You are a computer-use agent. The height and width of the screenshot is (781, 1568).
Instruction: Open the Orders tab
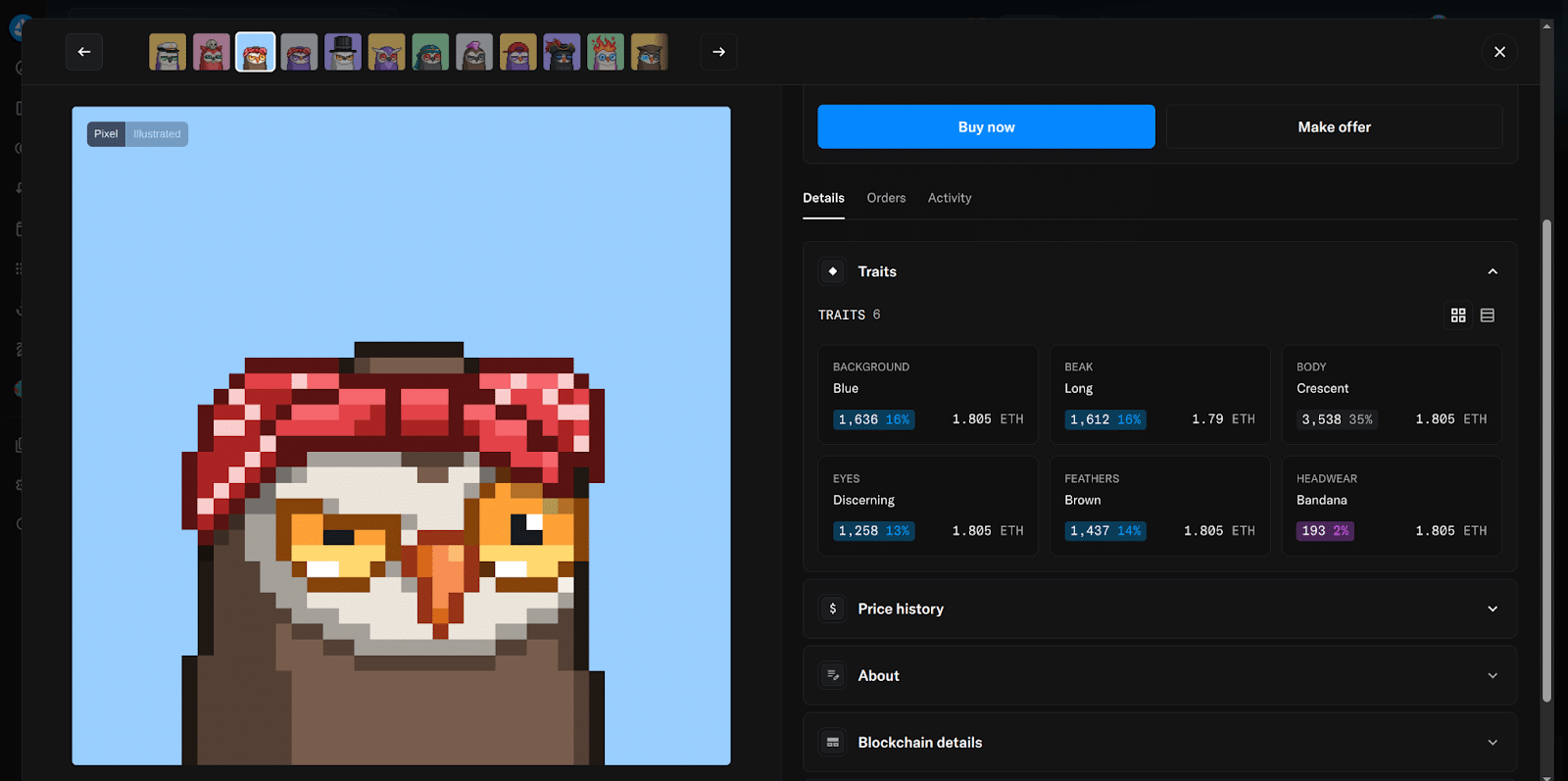(x=886, y=198)
